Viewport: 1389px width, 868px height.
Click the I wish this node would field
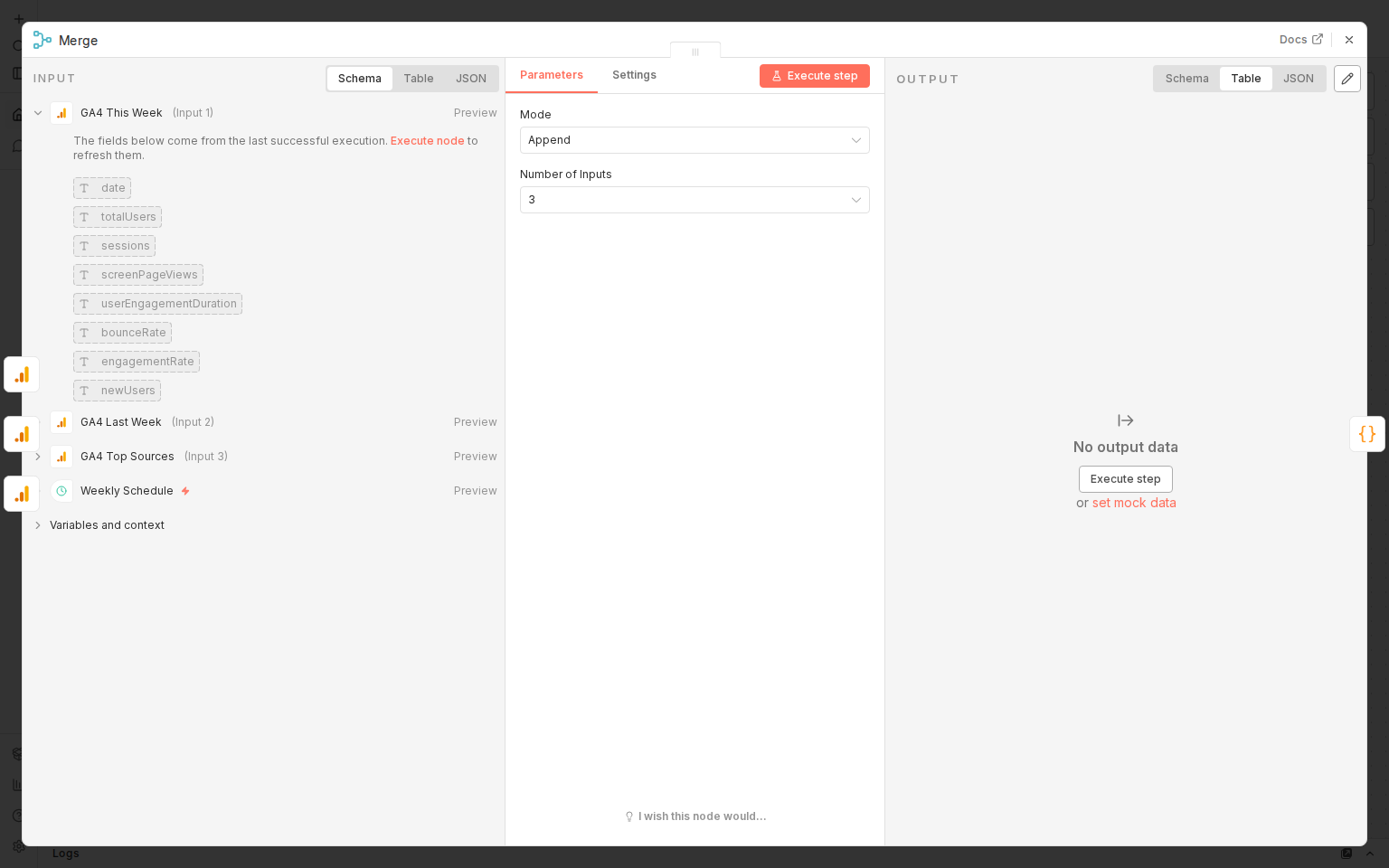(x=695, y=816)
